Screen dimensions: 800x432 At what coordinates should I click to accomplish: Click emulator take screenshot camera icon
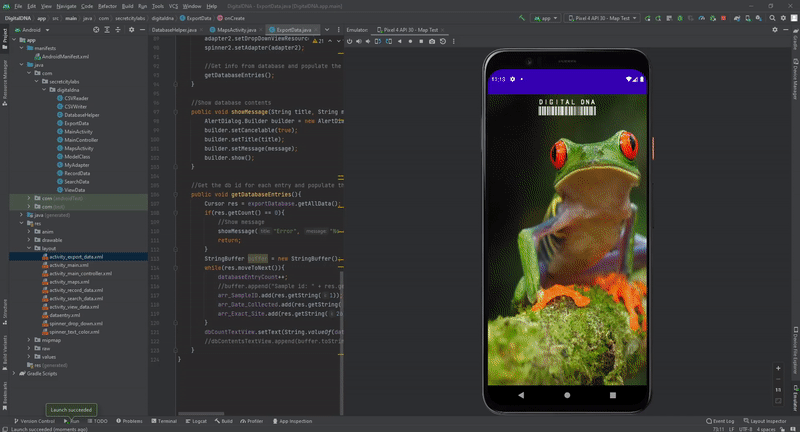tap(432, 41)
